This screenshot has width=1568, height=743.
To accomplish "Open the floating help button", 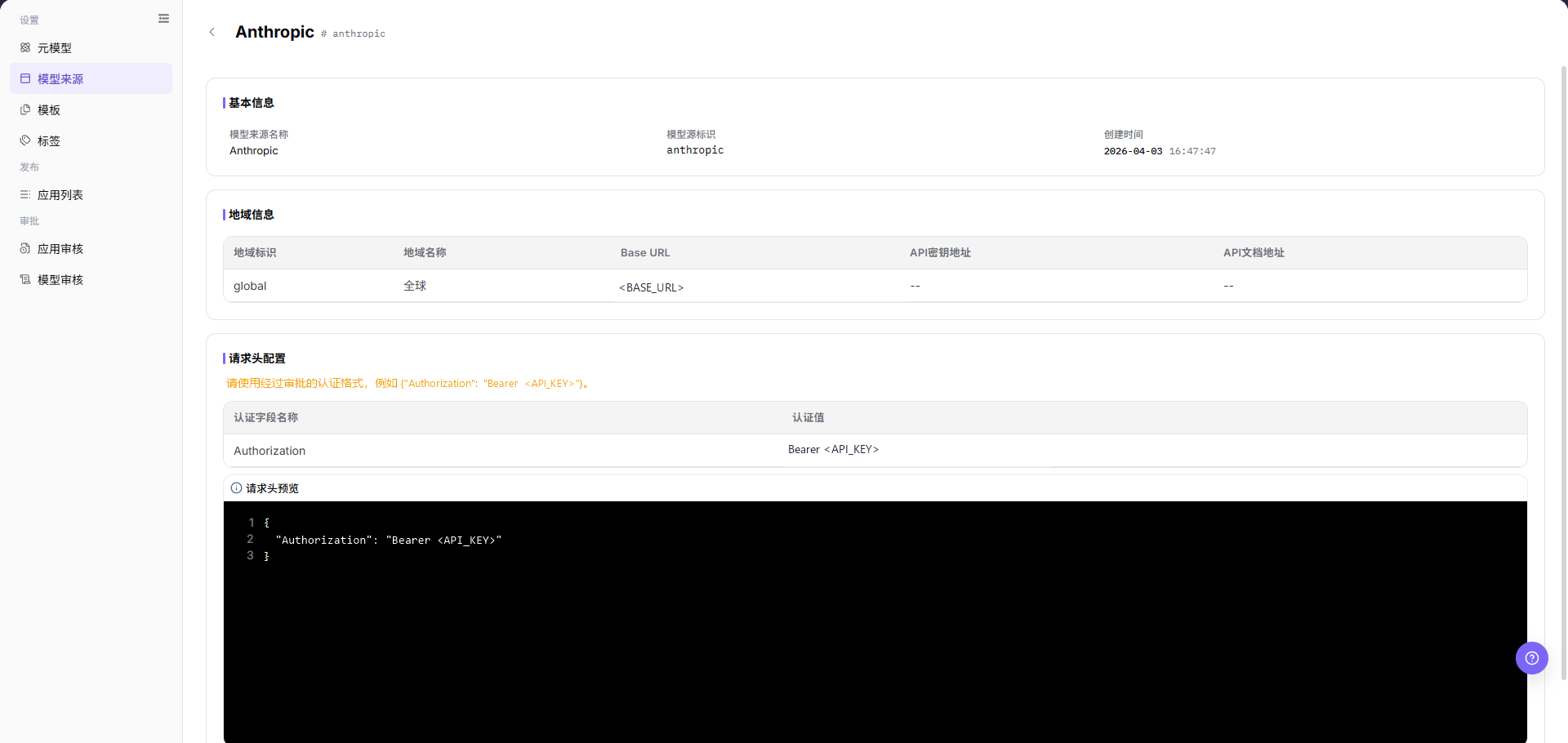I will [x=1531, y=658].
